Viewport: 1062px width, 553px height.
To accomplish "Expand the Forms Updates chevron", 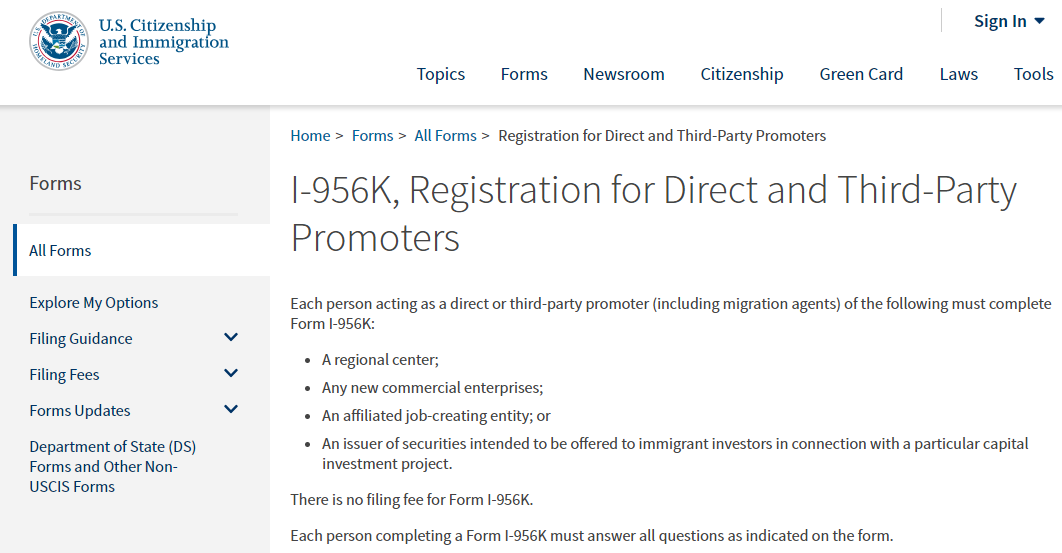I will coord(231,409).
